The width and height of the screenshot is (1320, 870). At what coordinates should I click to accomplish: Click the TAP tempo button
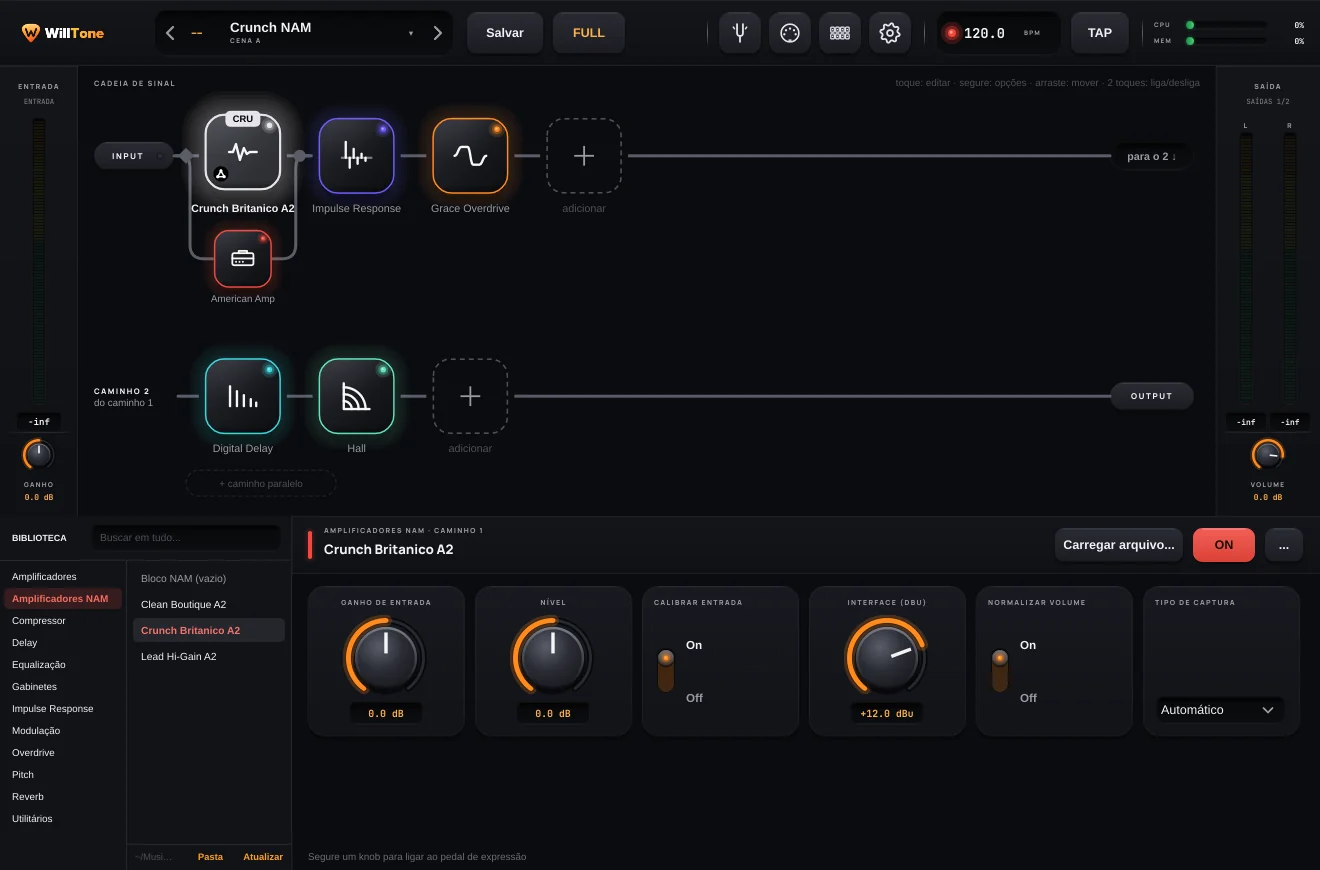pyautogui.click(x=1100, y=33)
